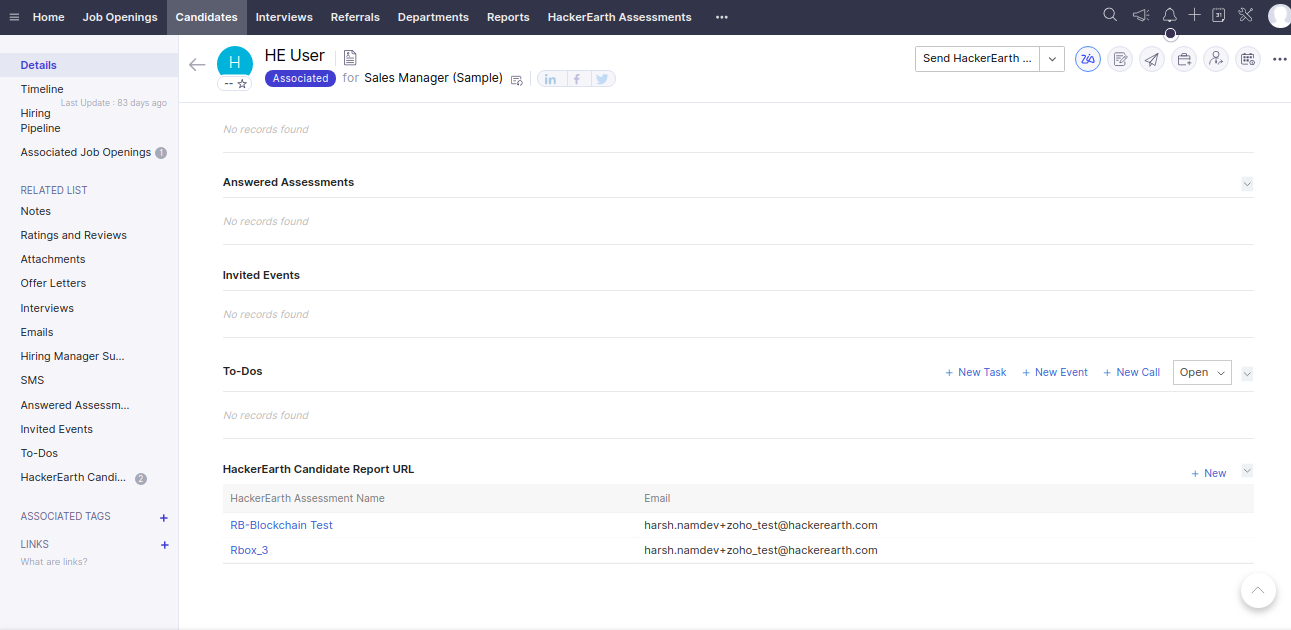This screenshot has width=1291, height=630.
Task: Open the hamburger navigation menu
Action: (14, 17)
